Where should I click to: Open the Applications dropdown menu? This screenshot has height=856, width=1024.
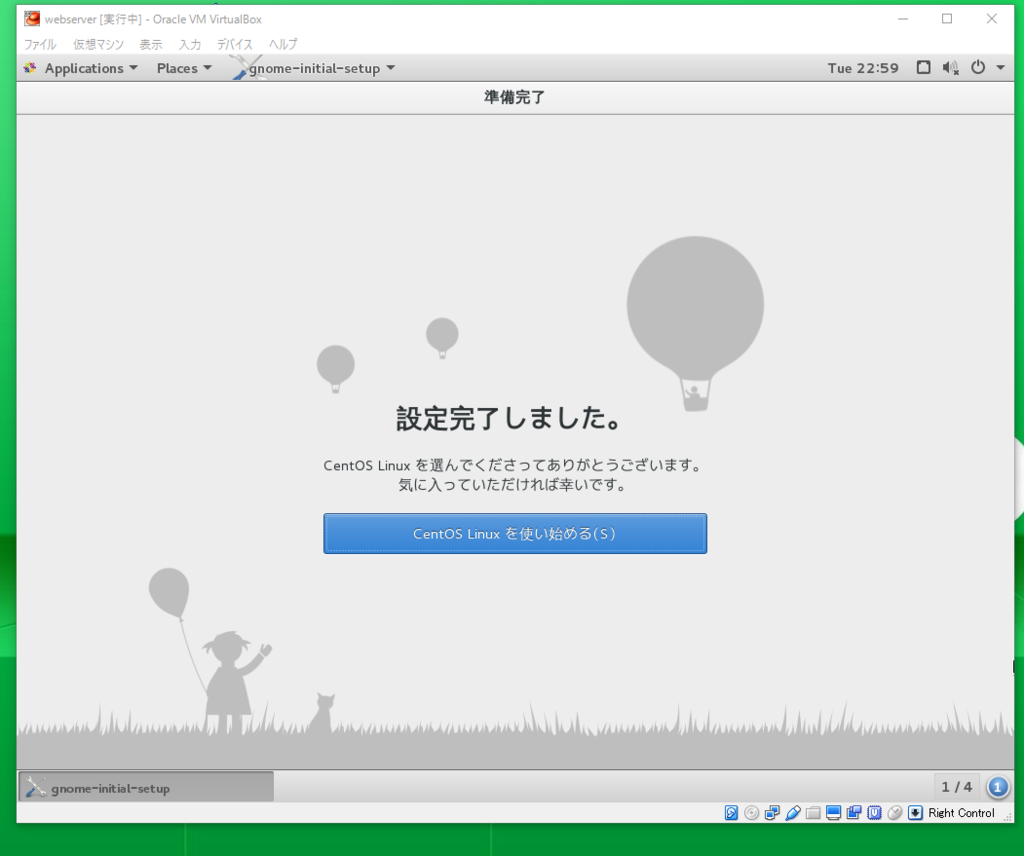(91, 68)
